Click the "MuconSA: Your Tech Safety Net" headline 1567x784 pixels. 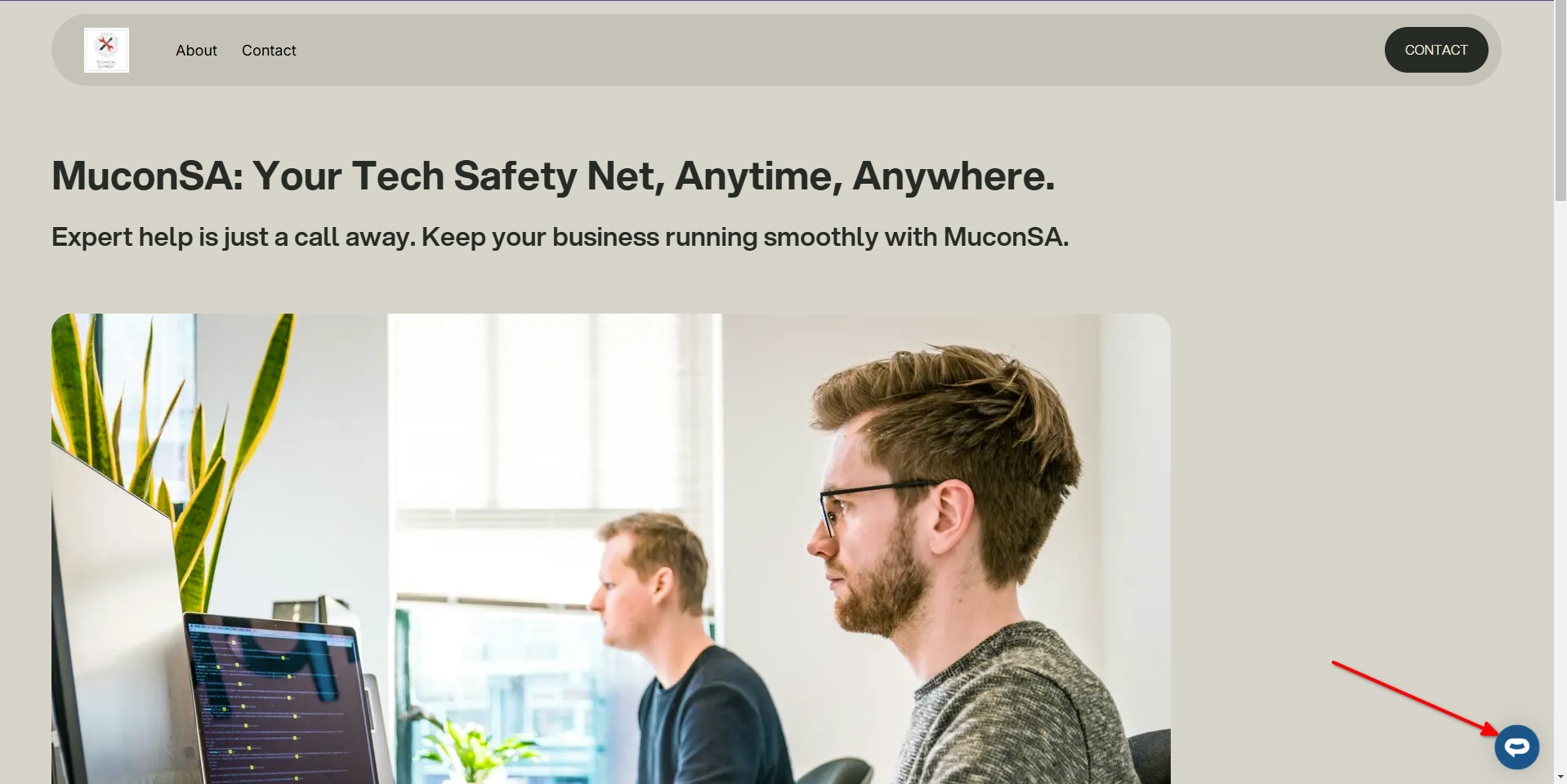[x=553, y=176]
